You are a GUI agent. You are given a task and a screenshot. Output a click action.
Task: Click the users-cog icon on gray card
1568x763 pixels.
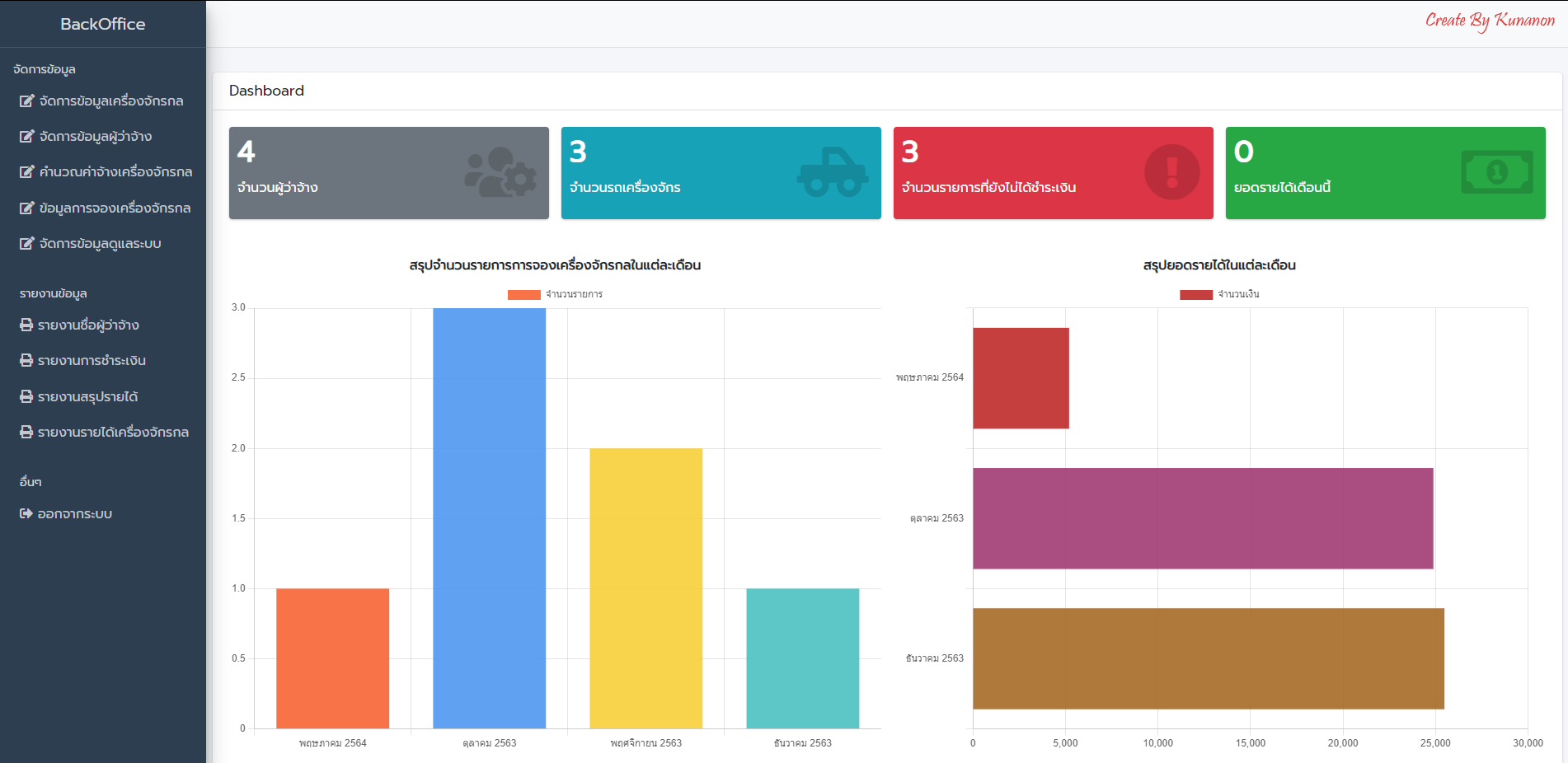[x=500, y=172]
